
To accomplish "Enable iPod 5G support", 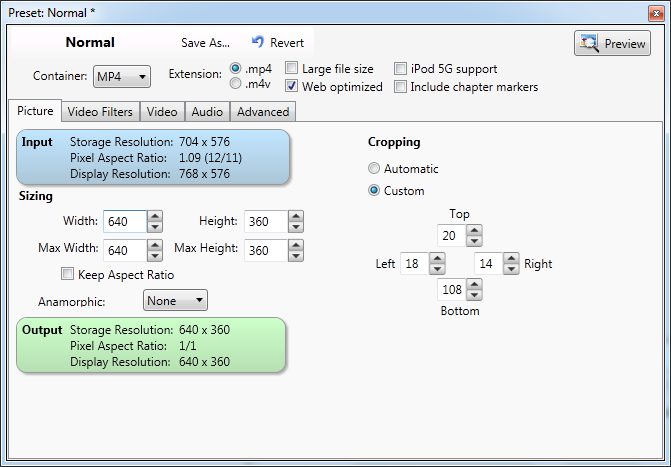I will (400, 68).
